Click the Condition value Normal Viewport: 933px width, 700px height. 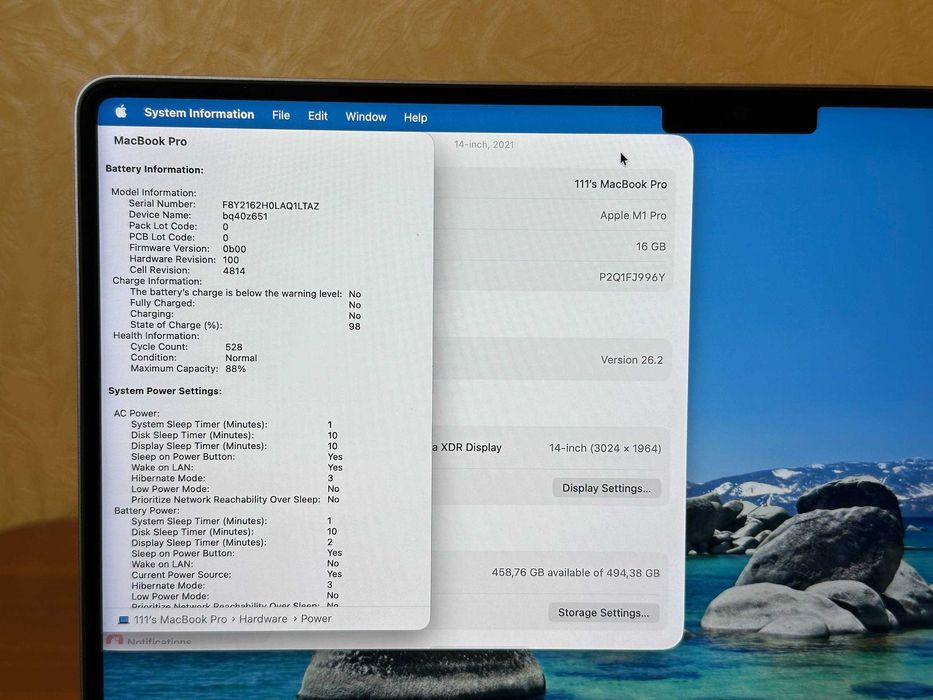pyautogui.click(x=241, y=358)
